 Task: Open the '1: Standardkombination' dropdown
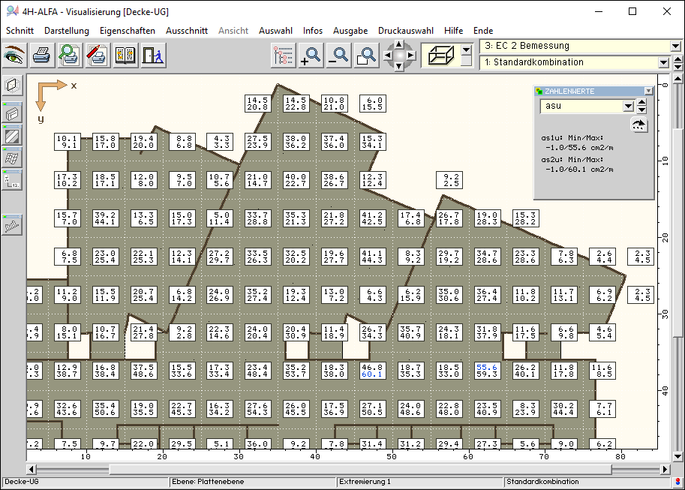pyautogui.click(x=663, y=63)
